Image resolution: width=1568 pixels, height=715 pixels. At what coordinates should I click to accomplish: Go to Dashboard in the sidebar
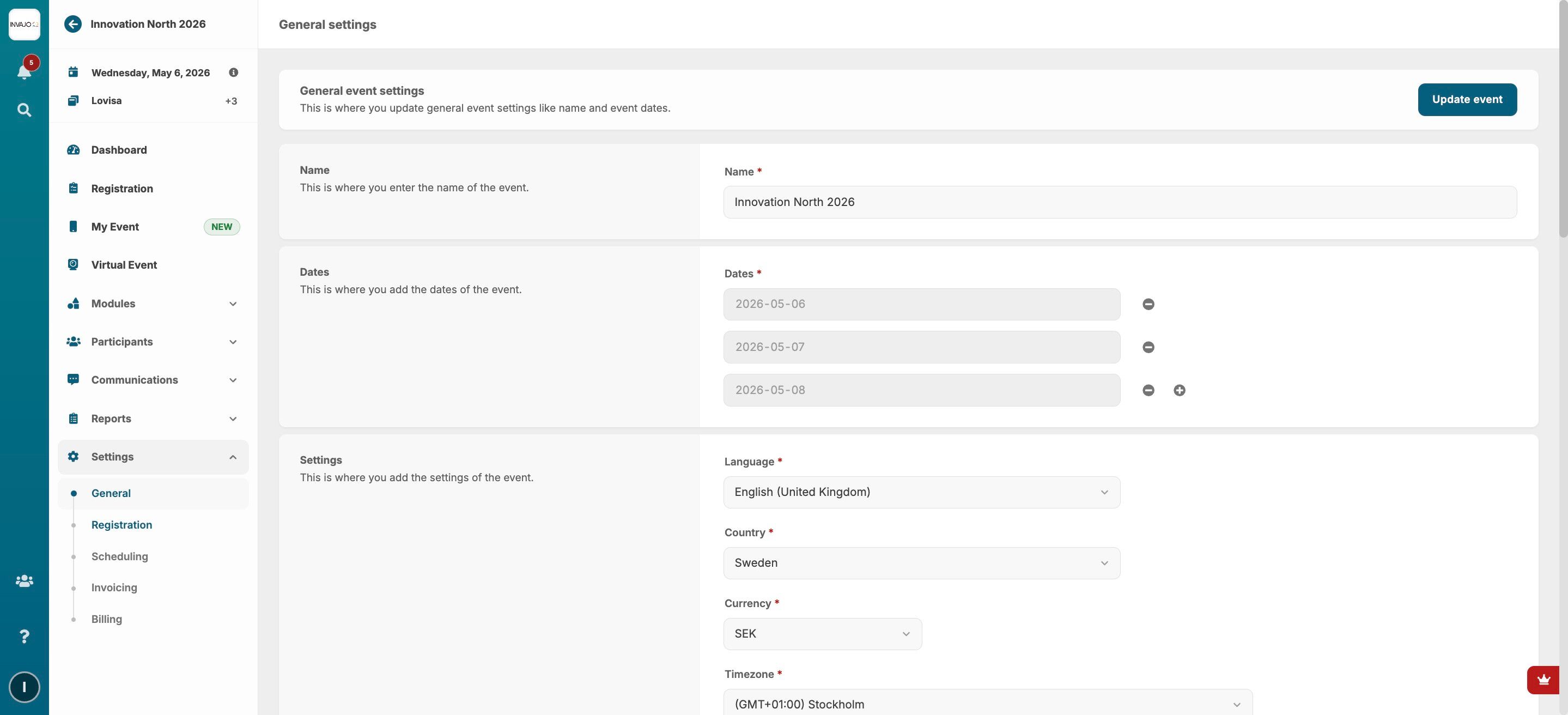point(119,150)
